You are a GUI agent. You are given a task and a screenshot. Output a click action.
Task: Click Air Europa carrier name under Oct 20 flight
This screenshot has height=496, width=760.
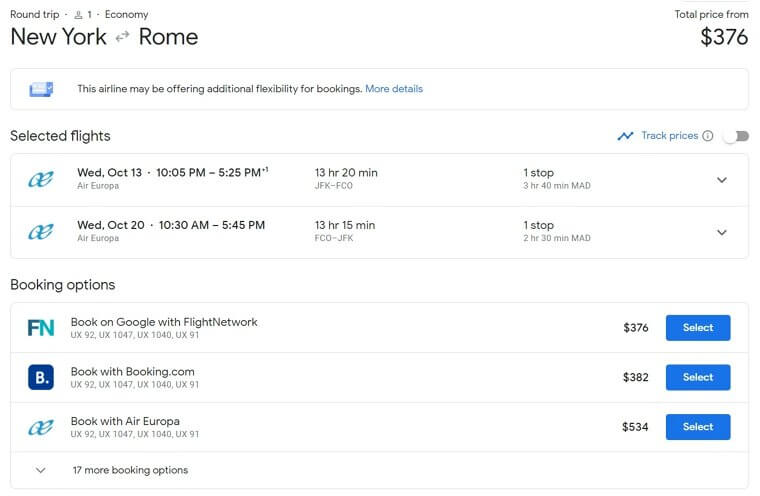click(x=98, y=238)
